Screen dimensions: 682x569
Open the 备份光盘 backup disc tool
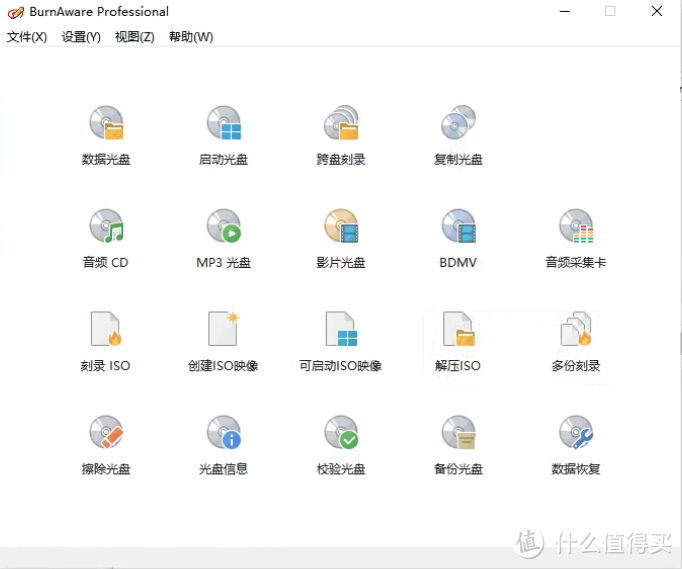[458, 445]
